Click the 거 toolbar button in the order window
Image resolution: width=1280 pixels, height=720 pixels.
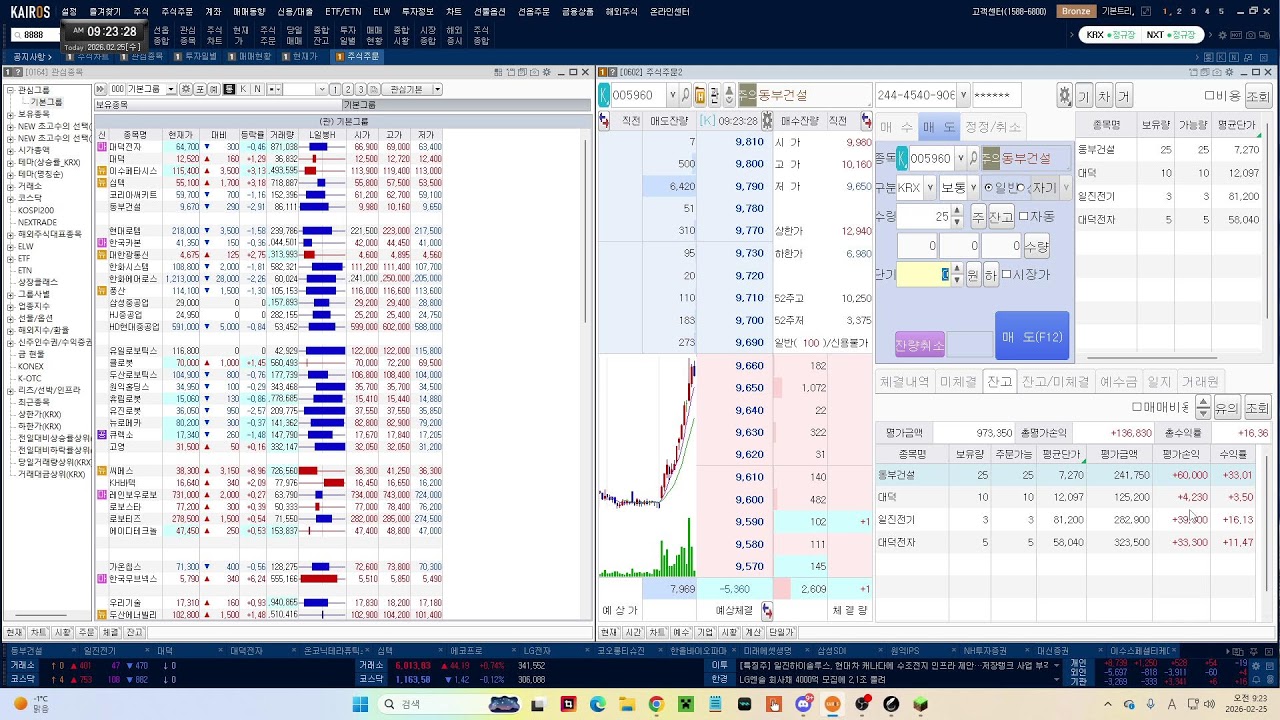pyautogui.click(x=1123, y=96)
